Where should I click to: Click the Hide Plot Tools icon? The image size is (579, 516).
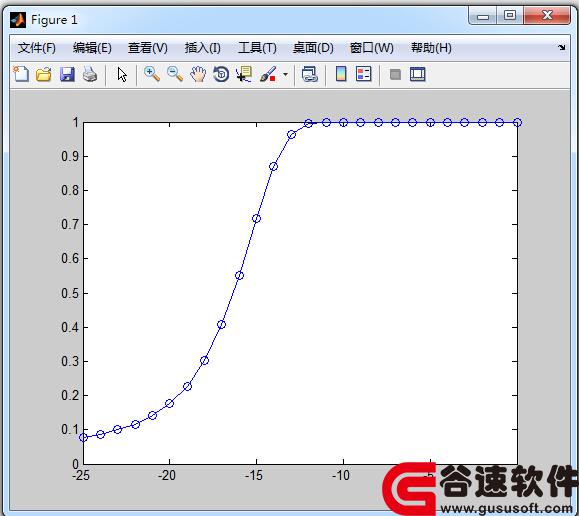point(395,75)
